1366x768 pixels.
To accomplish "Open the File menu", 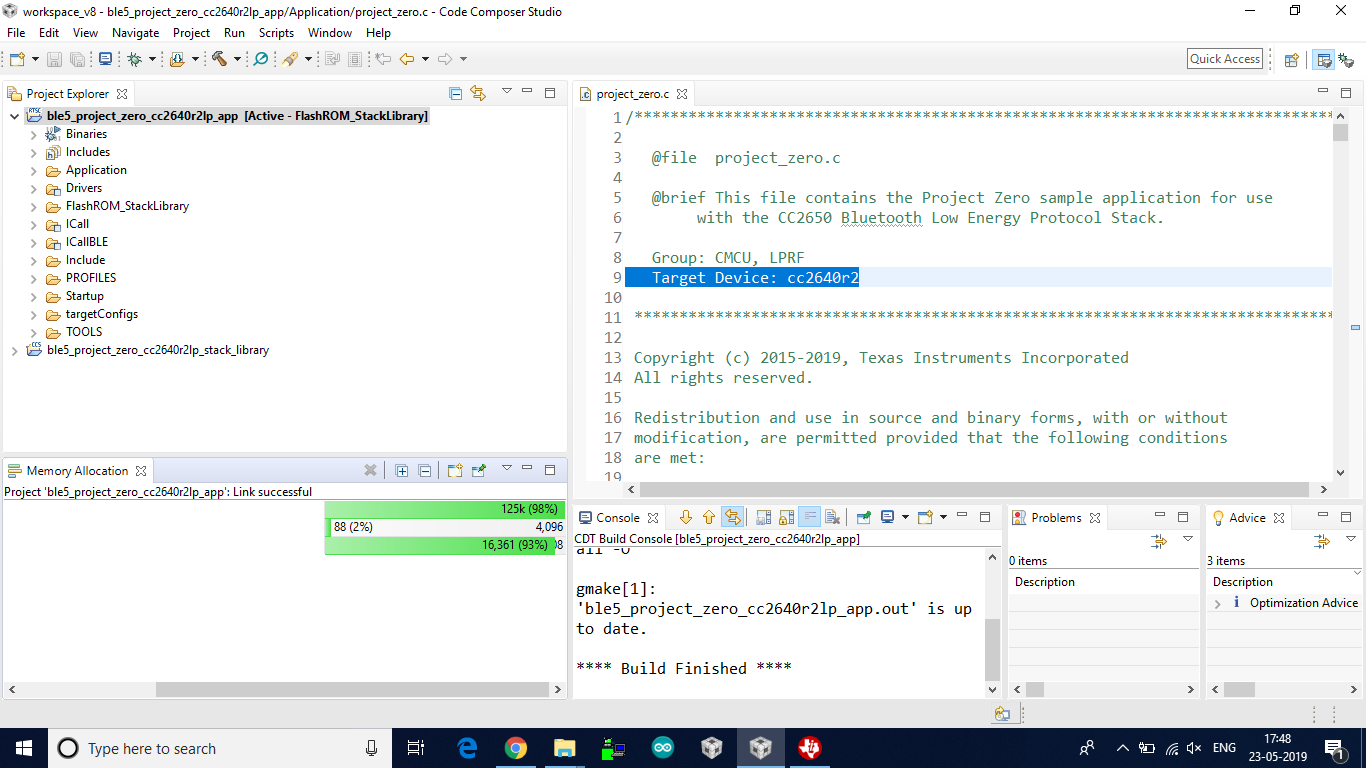I will (16, 33).
